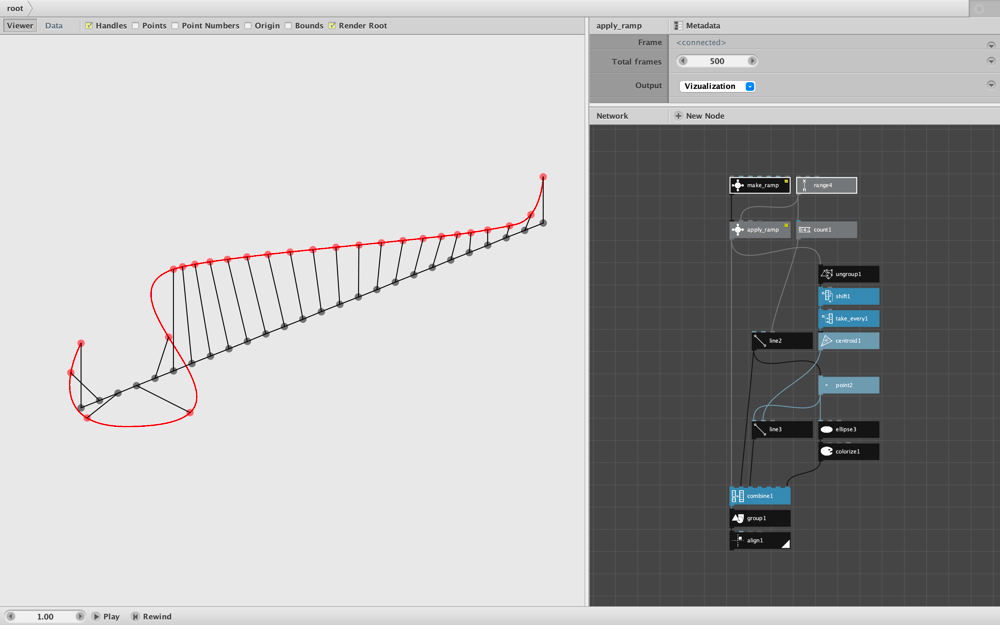The height and width of the screenshot is (625, 1000).
Task: Click the New Node button label
Action: tap(705, 116)
